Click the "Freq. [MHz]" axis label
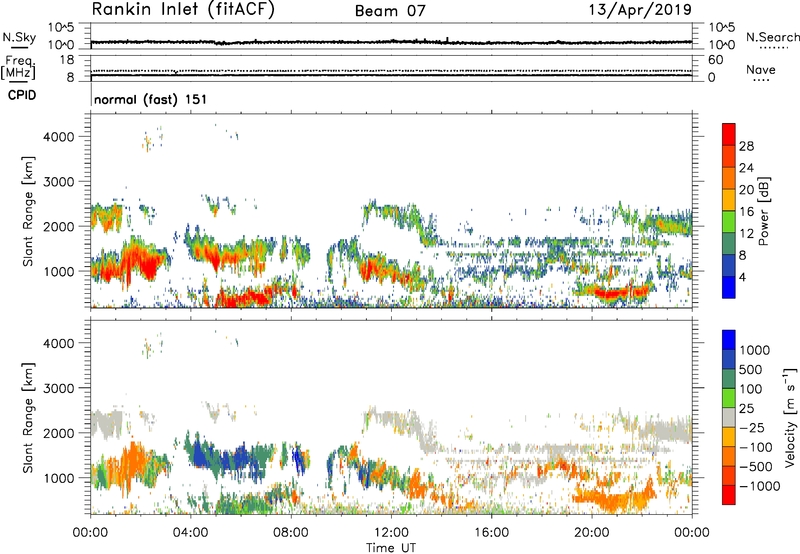Screen dimensions: 800x554 [18, 68]
